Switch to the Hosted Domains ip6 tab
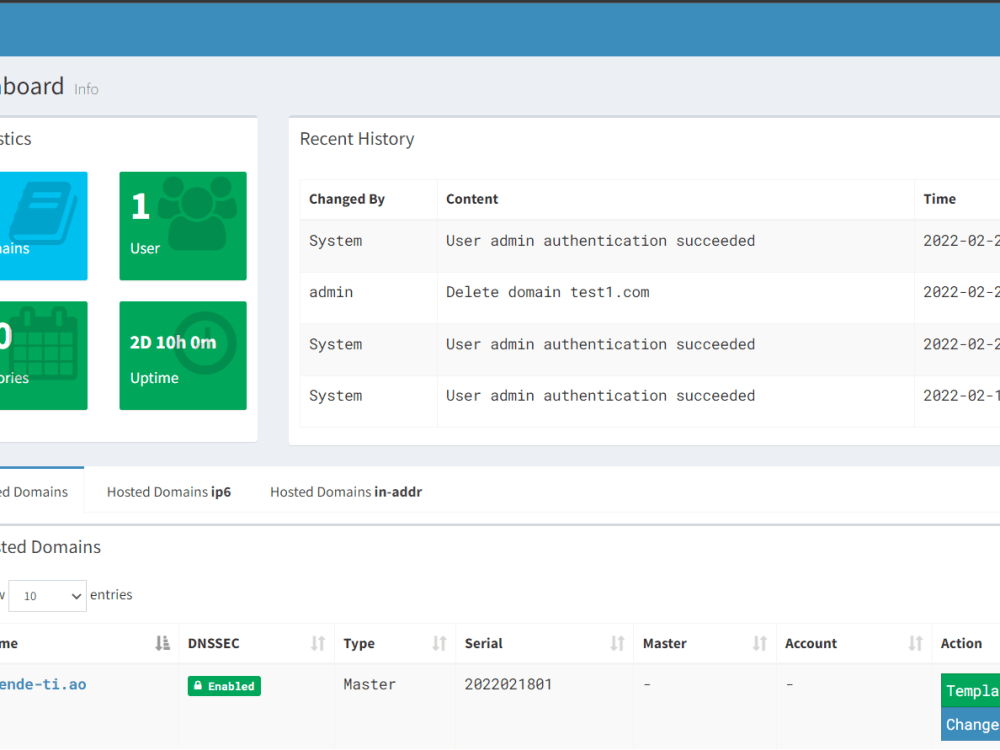1000x750 pixels. (x=168, y=491)
